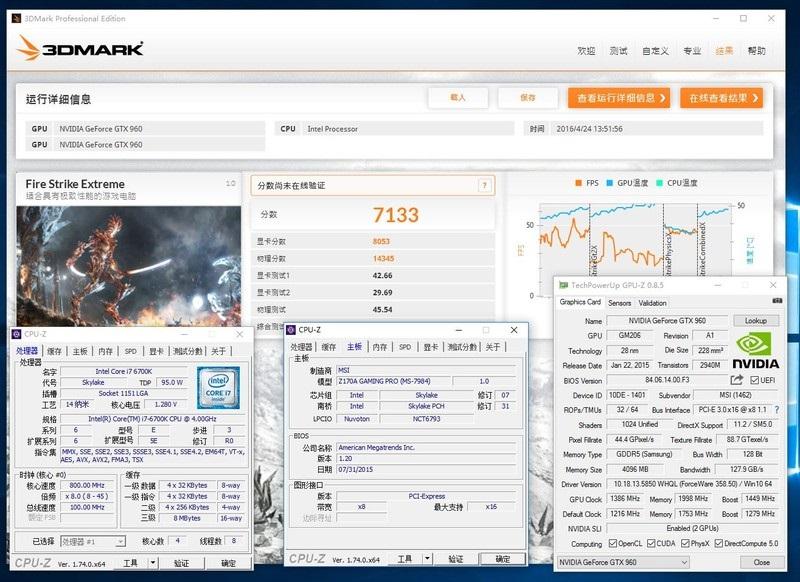This screenshot has width=800, height=582.
Task: Click the GPU-Z title bar app icon
Action: [563, 285]
